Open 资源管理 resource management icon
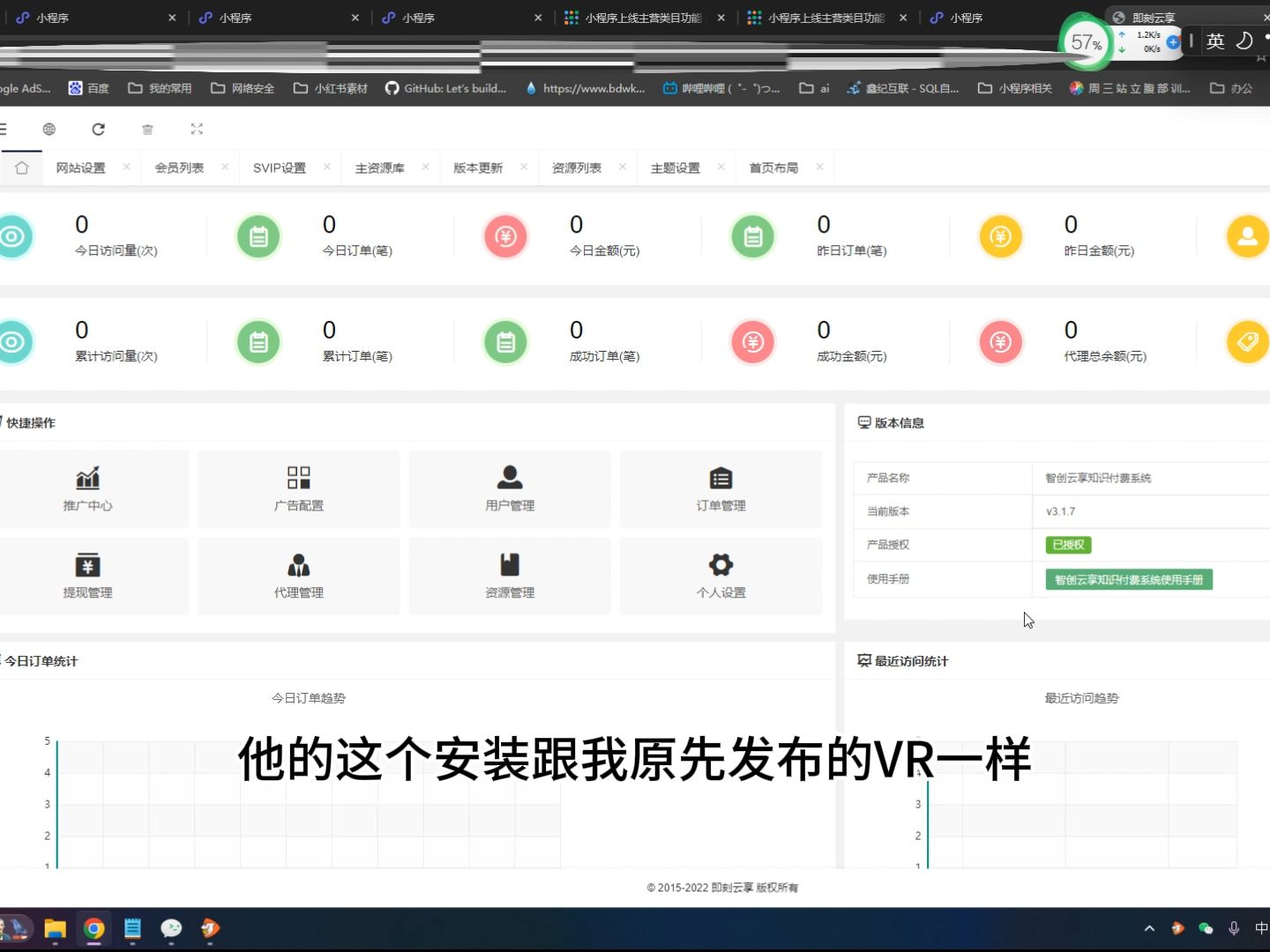The width and height of the screenshot is (1270, 952). 509,565
